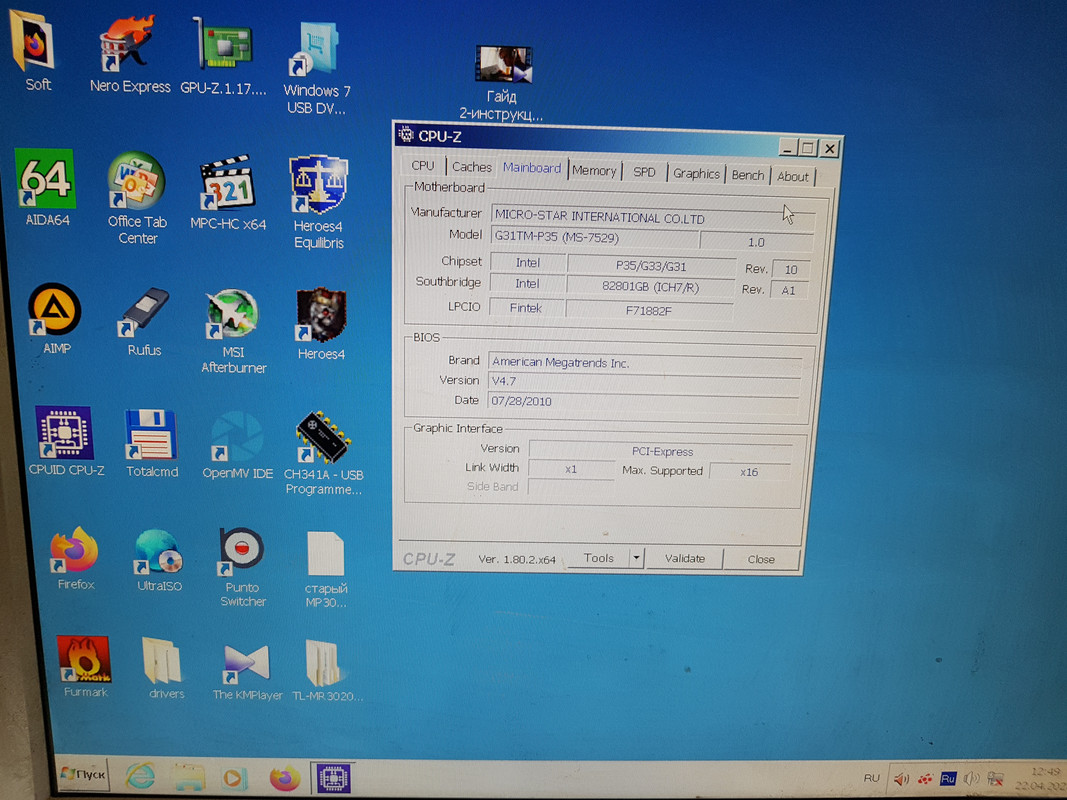Click BIOS Brand American Megatrends Inc.

644,363
